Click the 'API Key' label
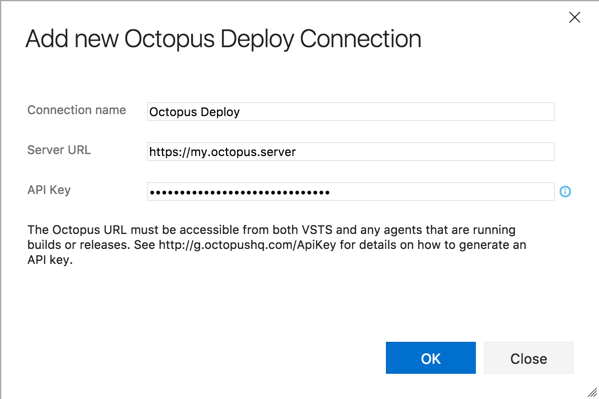The height and width of the screenshot is (399, 599). [49, 190]
